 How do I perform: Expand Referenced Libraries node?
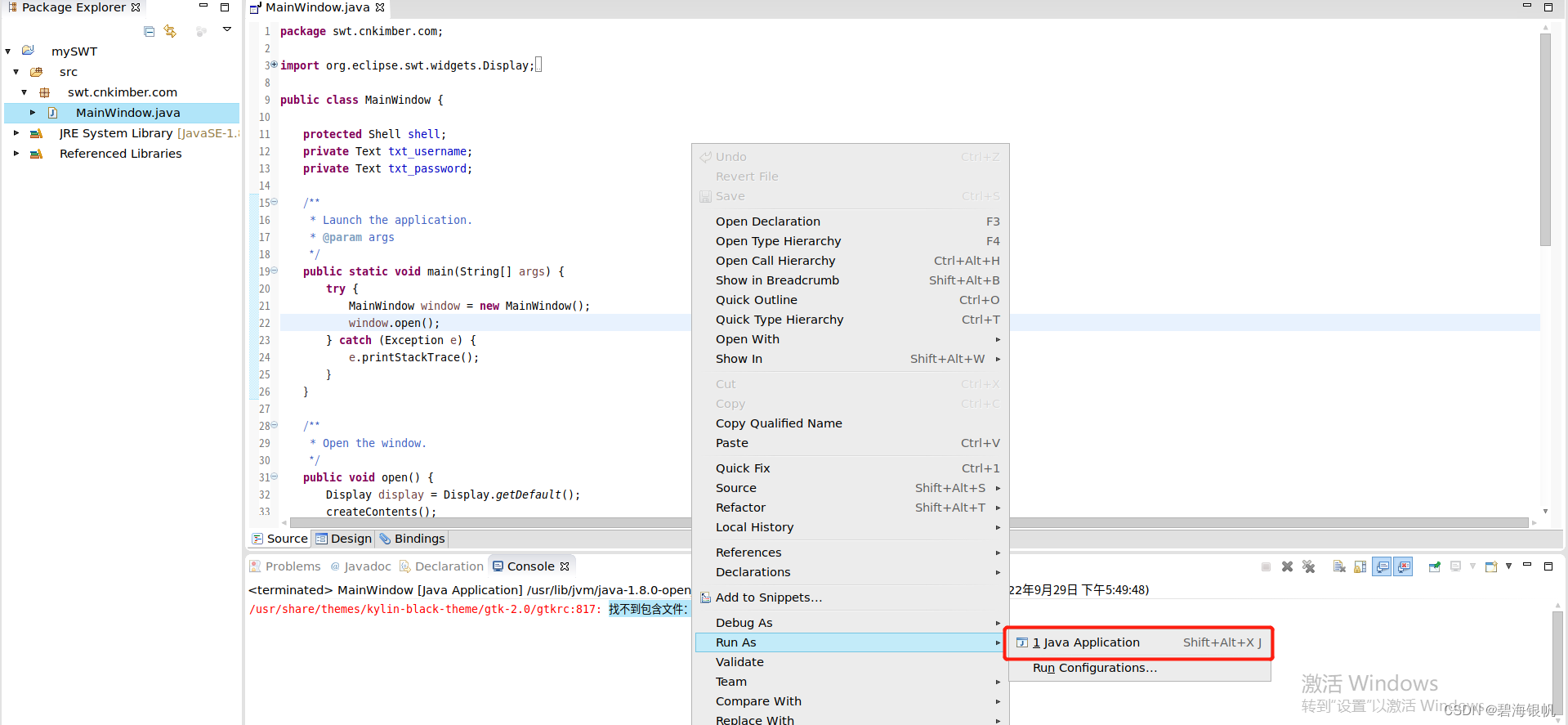tap(16, 154)
